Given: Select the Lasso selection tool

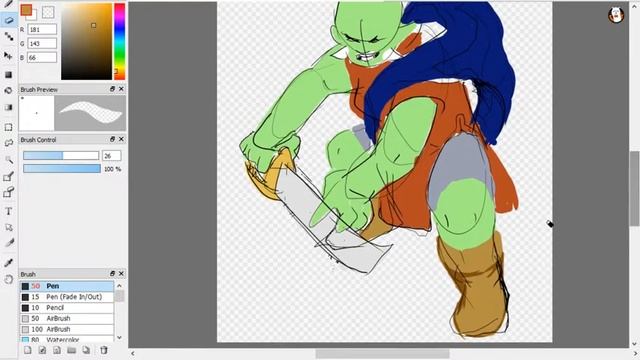Looking at the screenshot, I should click(x=9, y=143).
